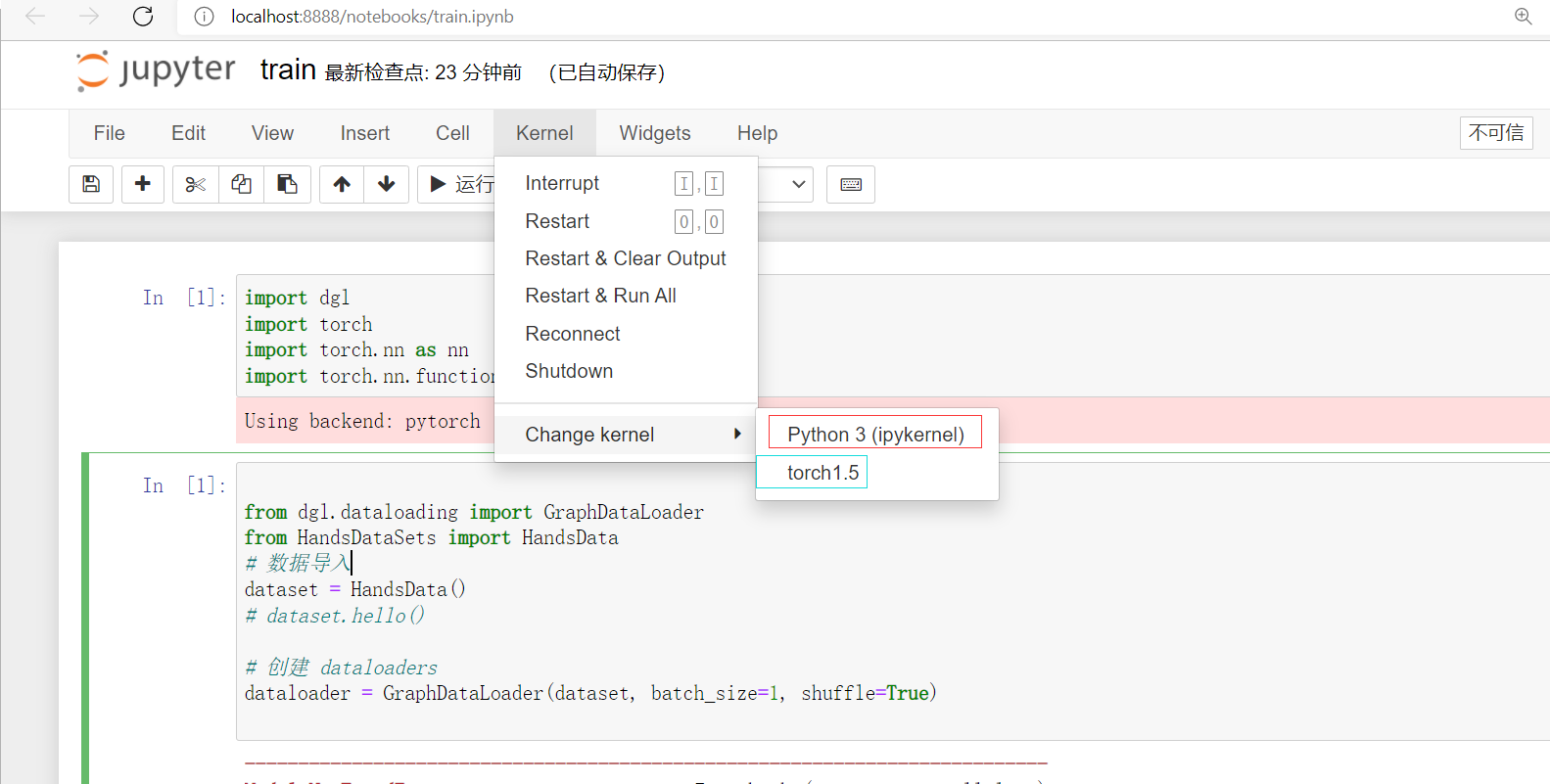
Task: Click the browser forward arrow
Action: (89, 16)
